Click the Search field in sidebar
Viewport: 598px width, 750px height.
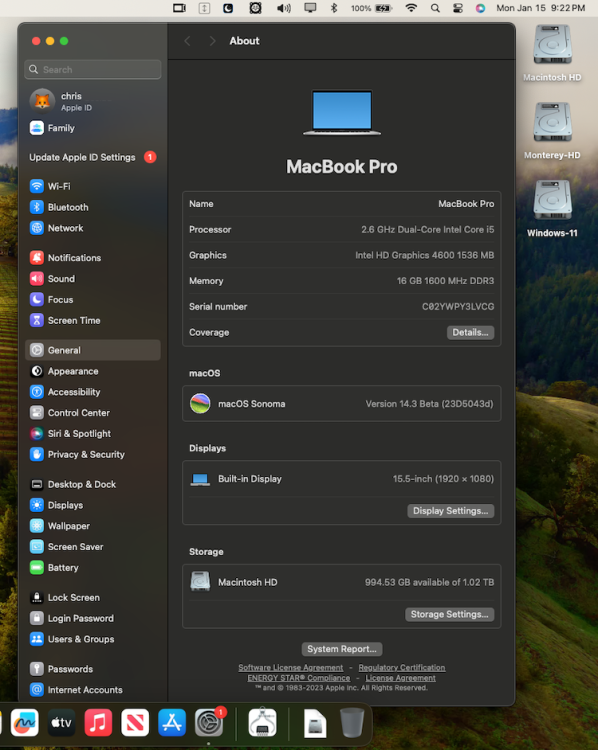coord(93,70)
